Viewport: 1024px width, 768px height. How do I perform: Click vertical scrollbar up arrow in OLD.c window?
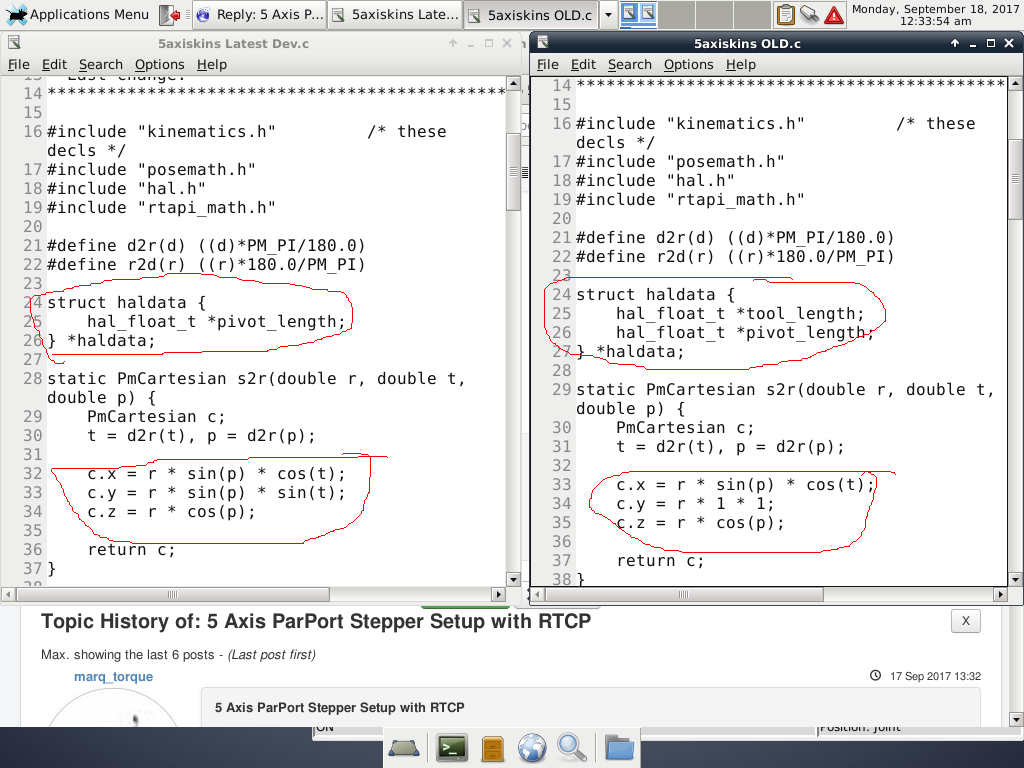click(1016, 84)
